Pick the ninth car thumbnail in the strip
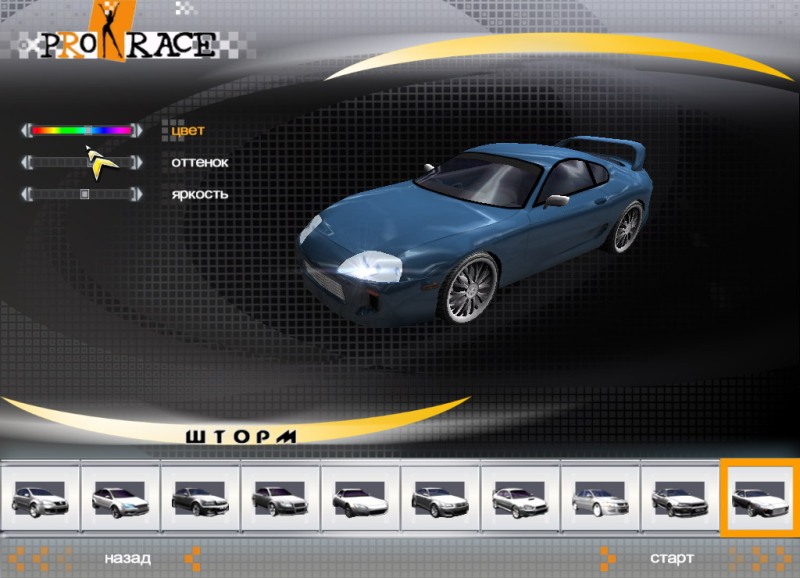Image resolution: width=800 pixels, height=578 pixels. [679, 497]
